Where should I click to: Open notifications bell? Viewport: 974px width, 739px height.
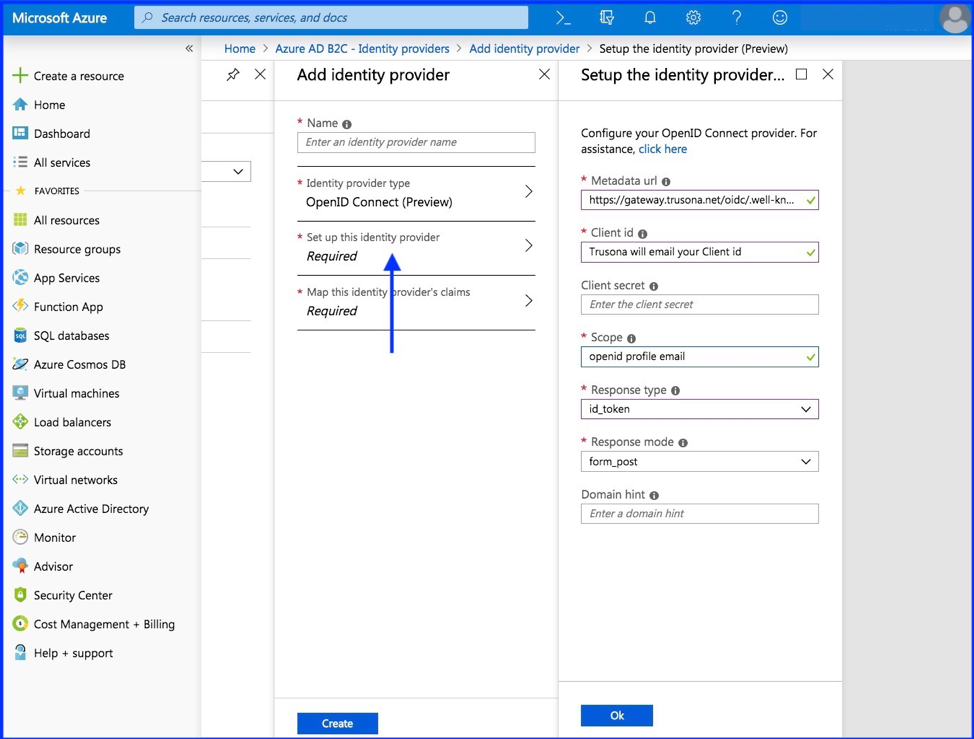point(650,18)
